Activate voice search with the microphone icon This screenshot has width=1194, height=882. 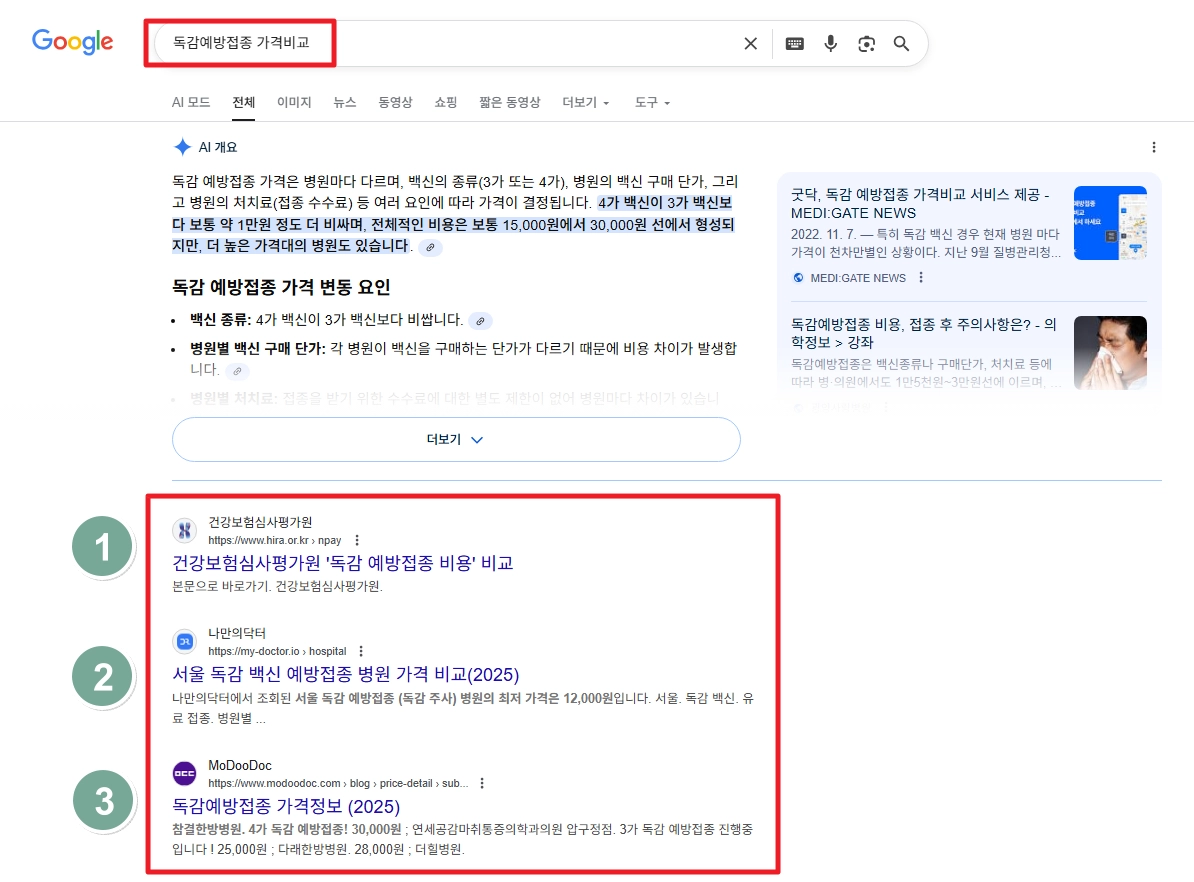click(830, 43)
